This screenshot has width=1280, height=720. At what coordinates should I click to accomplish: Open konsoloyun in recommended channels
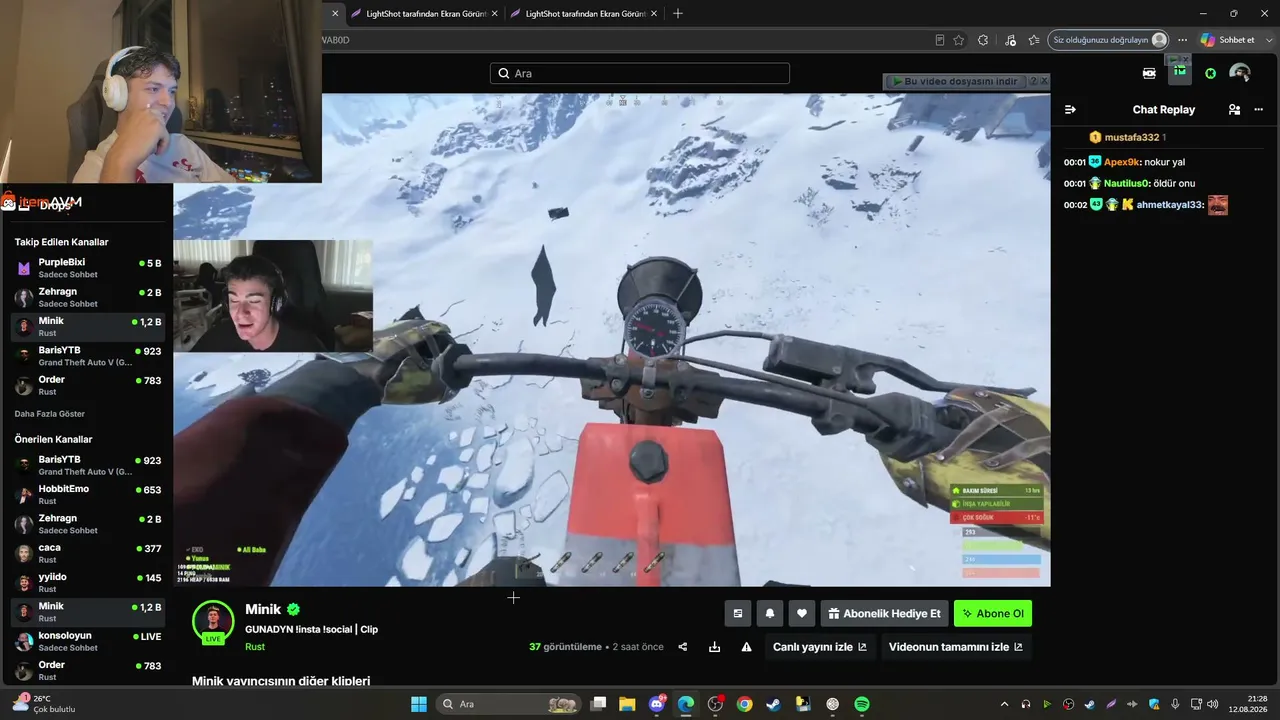[87, 641]
